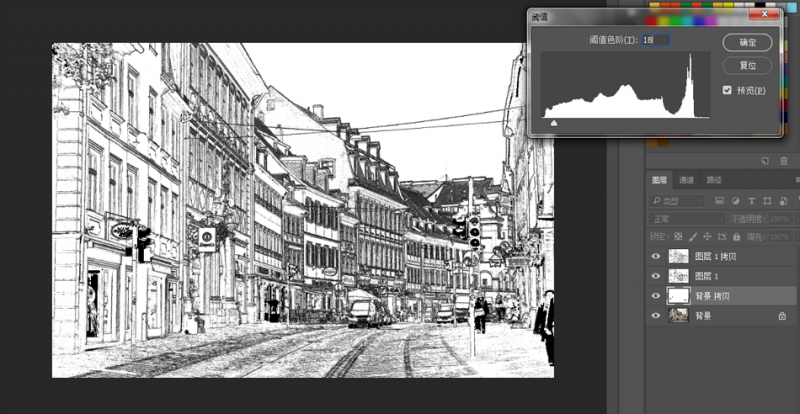
Task: Switch to the 通道 channels tab
Action: [686, 180]
